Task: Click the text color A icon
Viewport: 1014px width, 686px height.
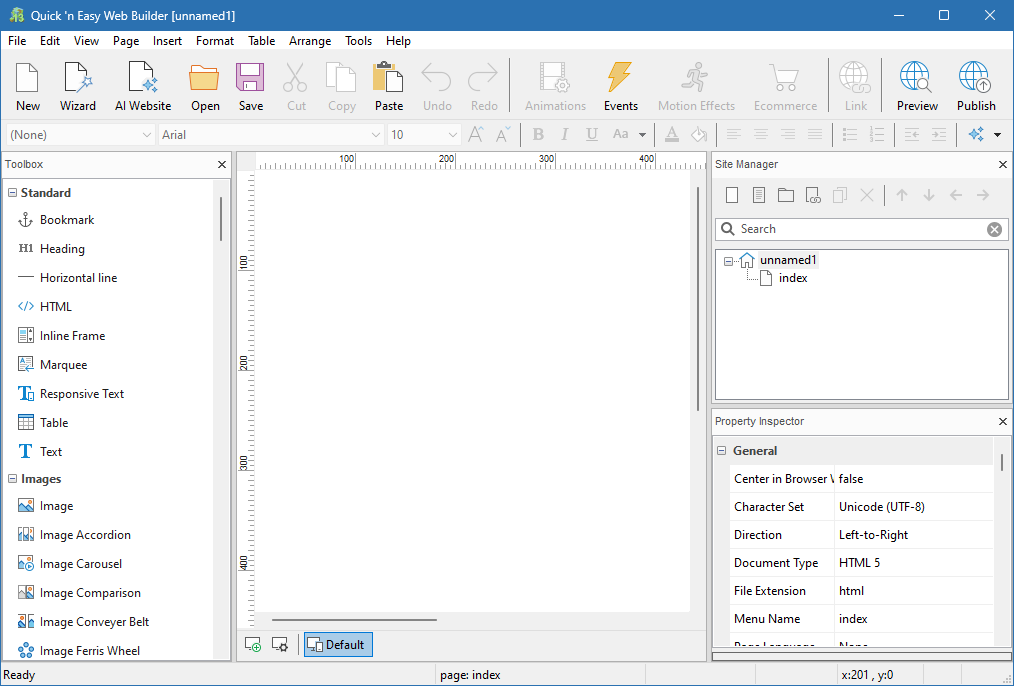Action: (672, 134)
